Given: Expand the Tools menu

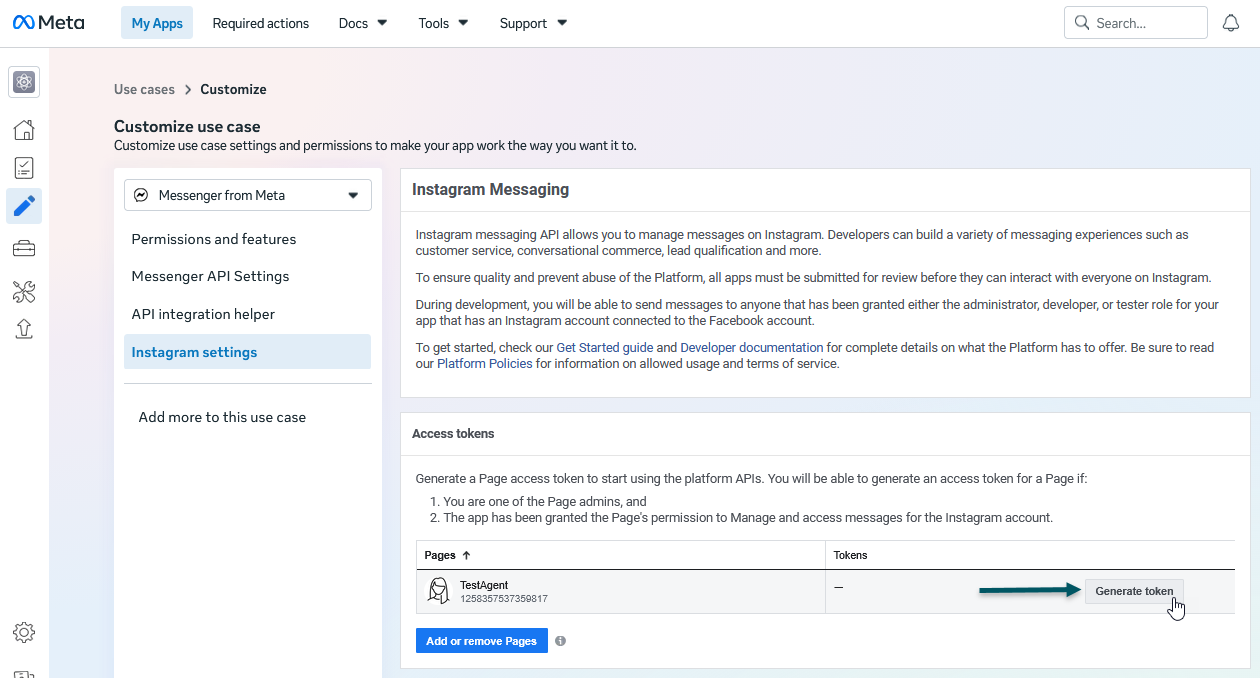Looking at the screenshot, I should tap(443, 23).
